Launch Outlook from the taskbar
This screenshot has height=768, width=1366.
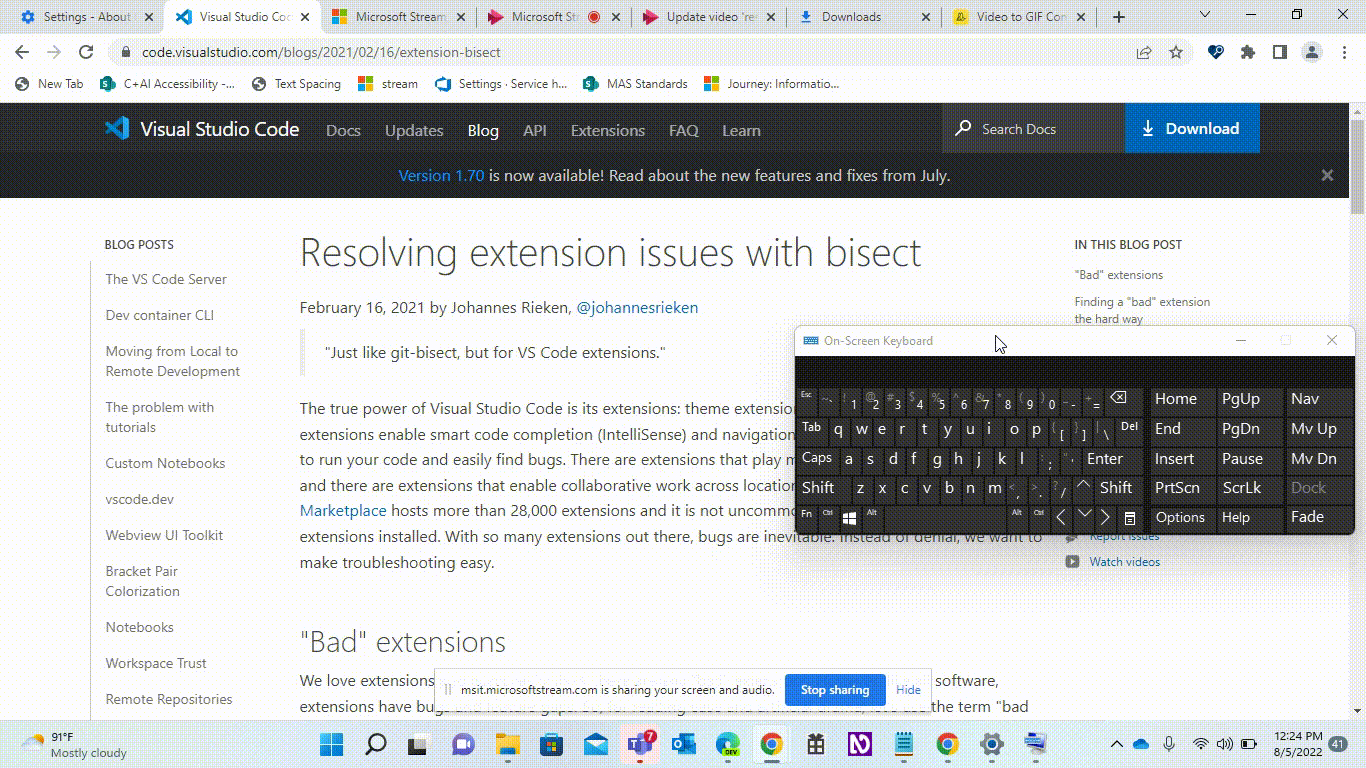click(682, 745)
